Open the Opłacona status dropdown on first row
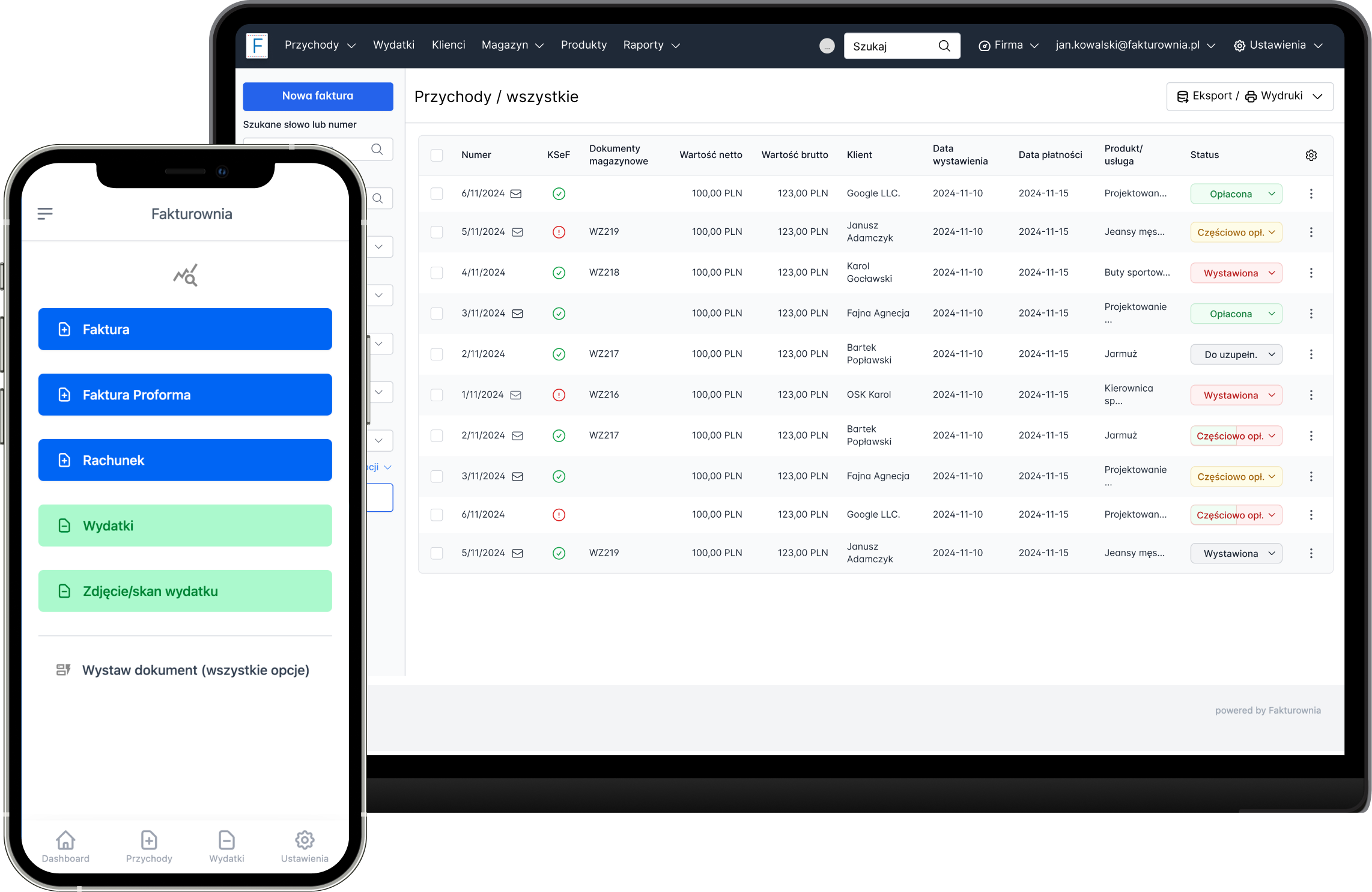The width and height of the screenshot is (1372, 892). 1236,193
